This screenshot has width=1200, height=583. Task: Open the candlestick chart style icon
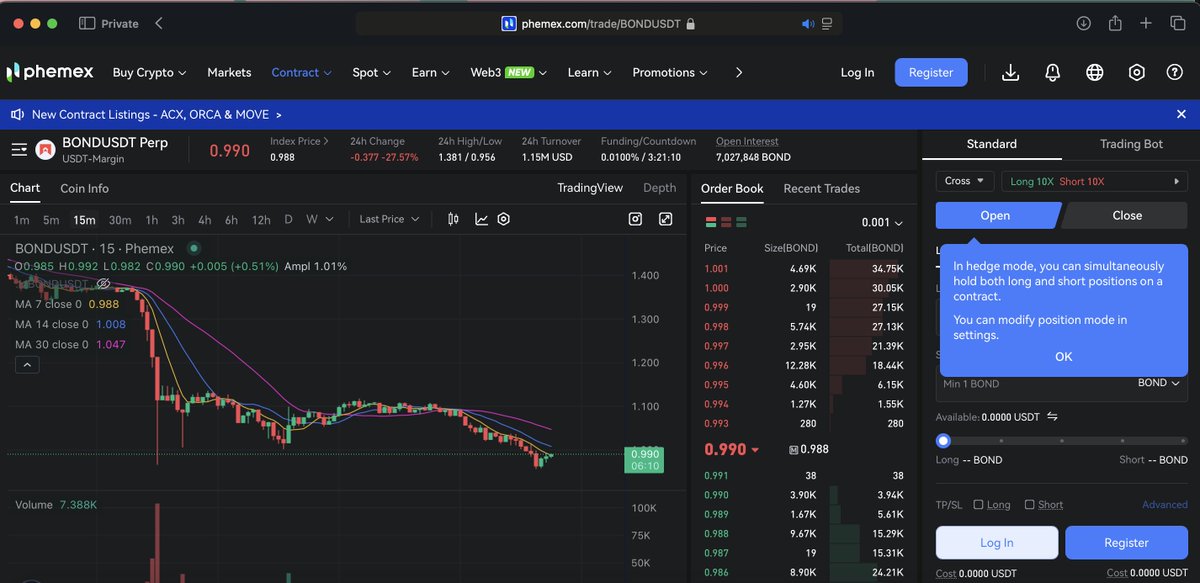pos(454,219)
